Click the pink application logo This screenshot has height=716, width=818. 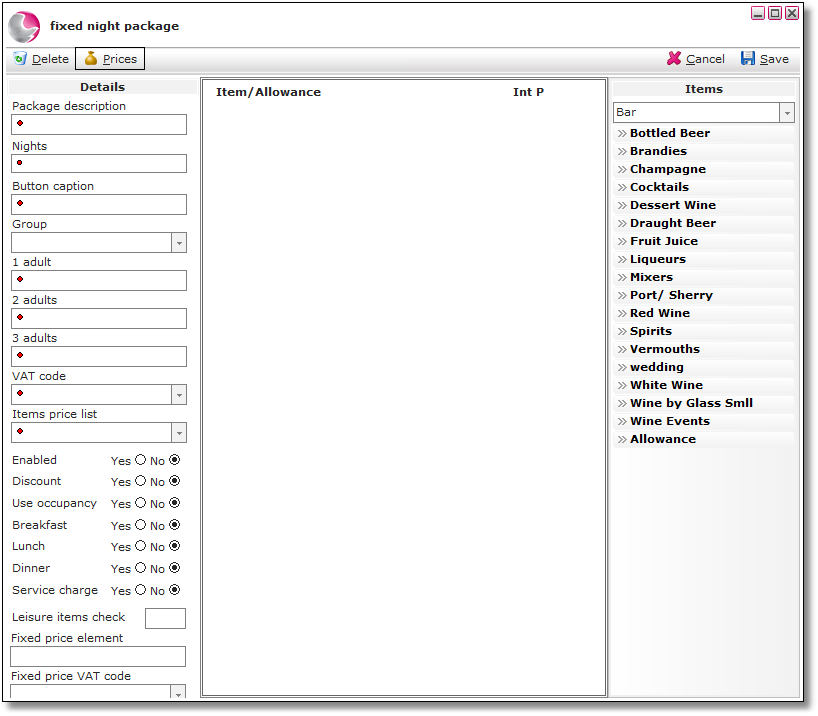(25, 27)
